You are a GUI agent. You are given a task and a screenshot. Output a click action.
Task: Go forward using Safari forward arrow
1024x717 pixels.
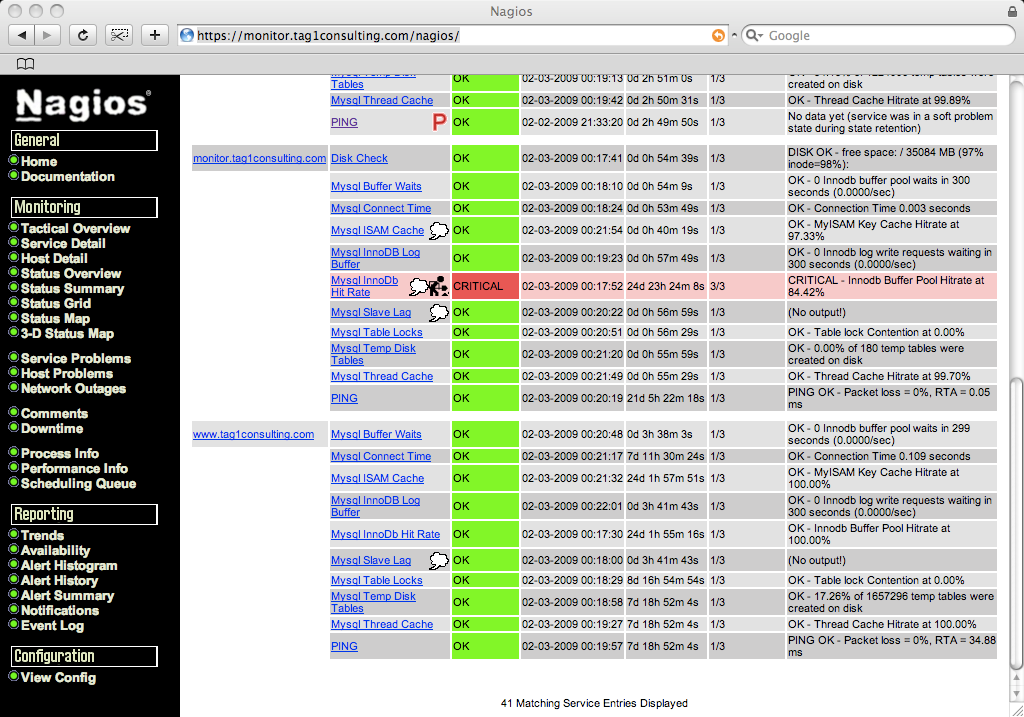click(47, 35)
